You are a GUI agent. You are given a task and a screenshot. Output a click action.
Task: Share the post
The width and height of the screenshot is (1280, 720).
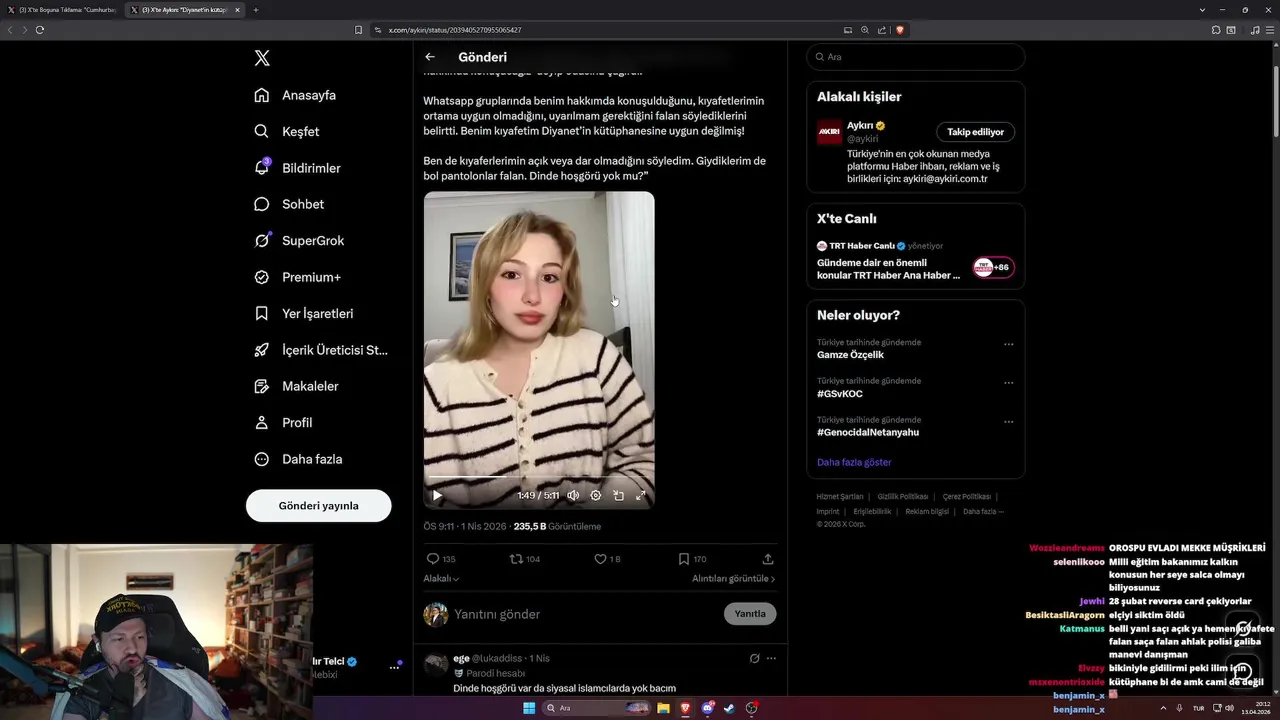768,559
